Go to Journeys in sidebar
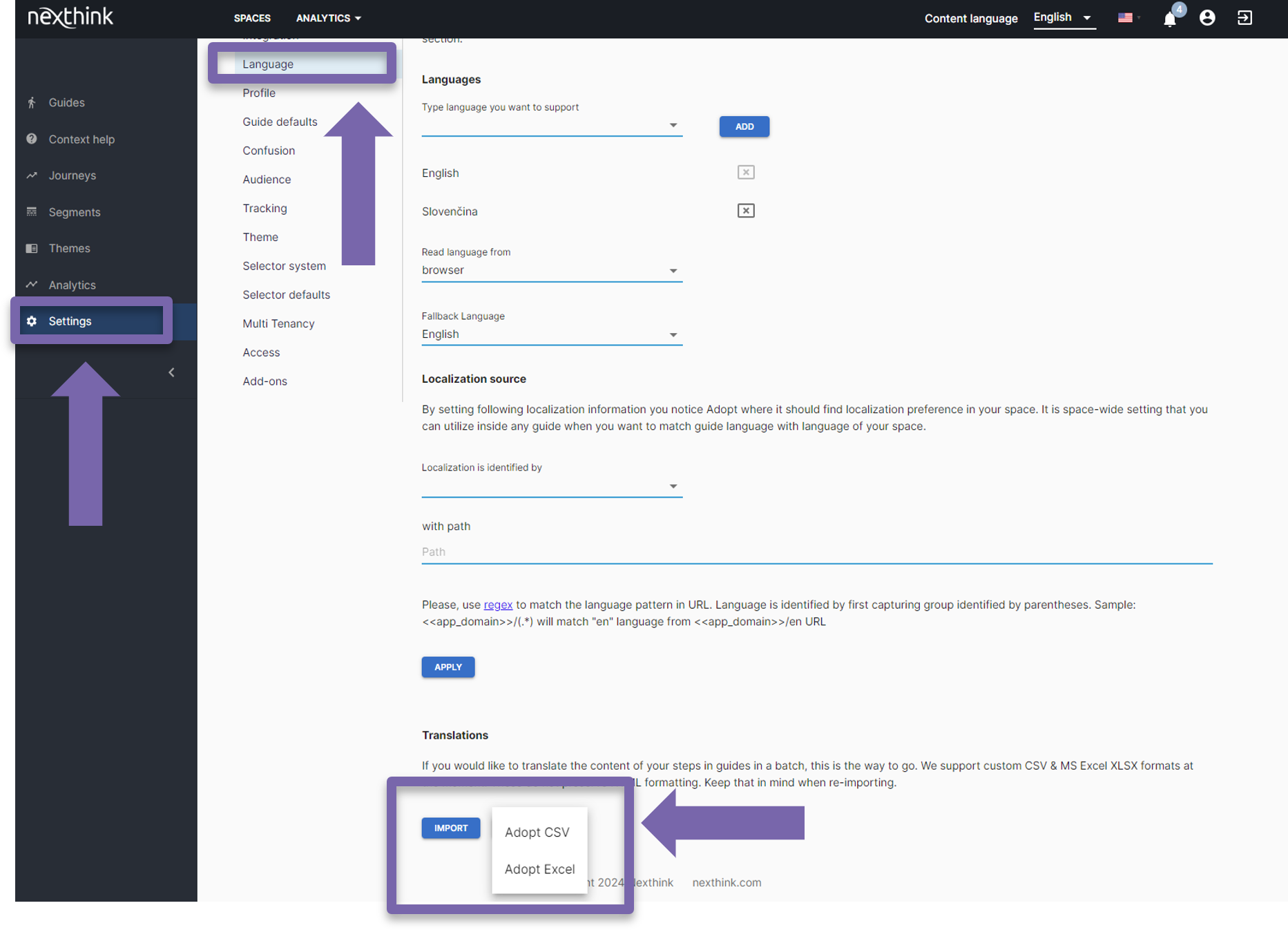The image size is (1288, 930). [72, 175]
